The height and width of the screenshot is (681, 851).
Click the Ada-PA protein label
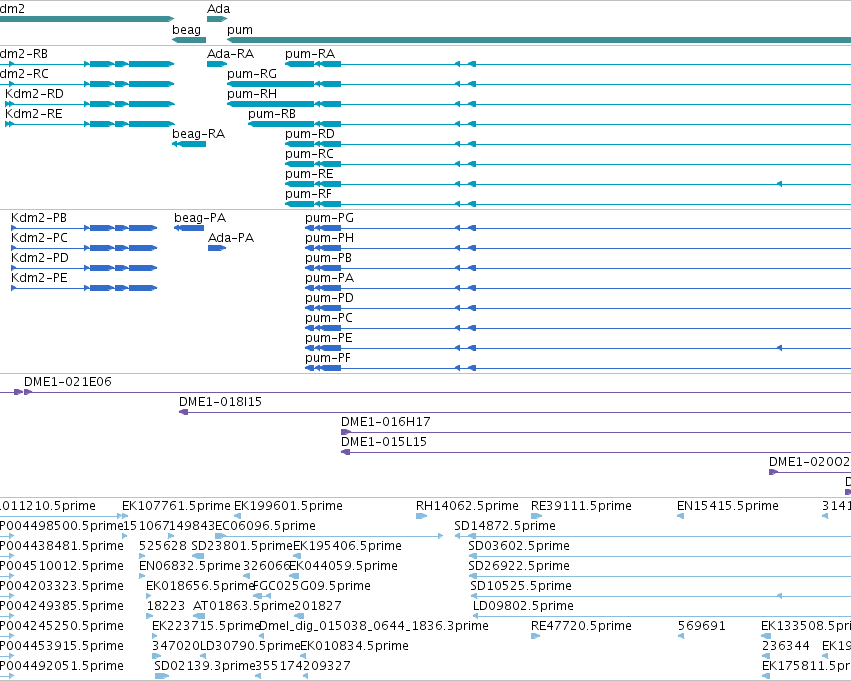231,238
